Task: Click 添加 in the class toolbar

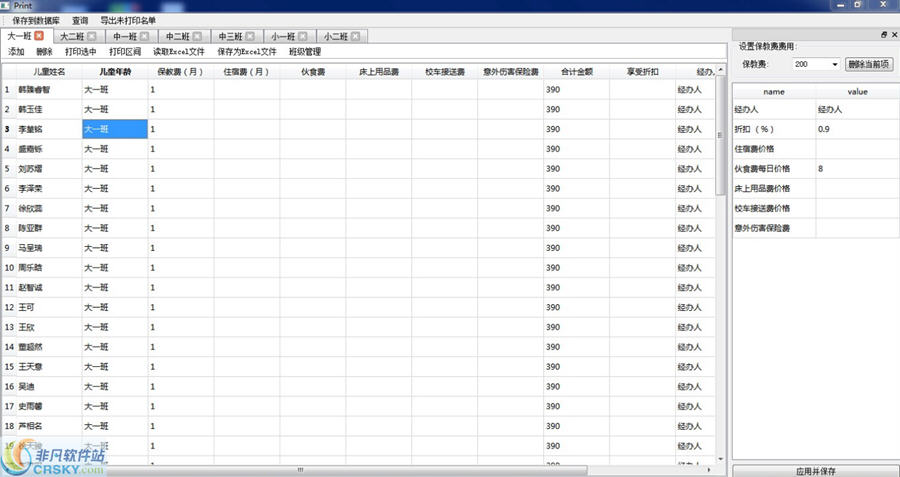Action: [x=16, y=52]
